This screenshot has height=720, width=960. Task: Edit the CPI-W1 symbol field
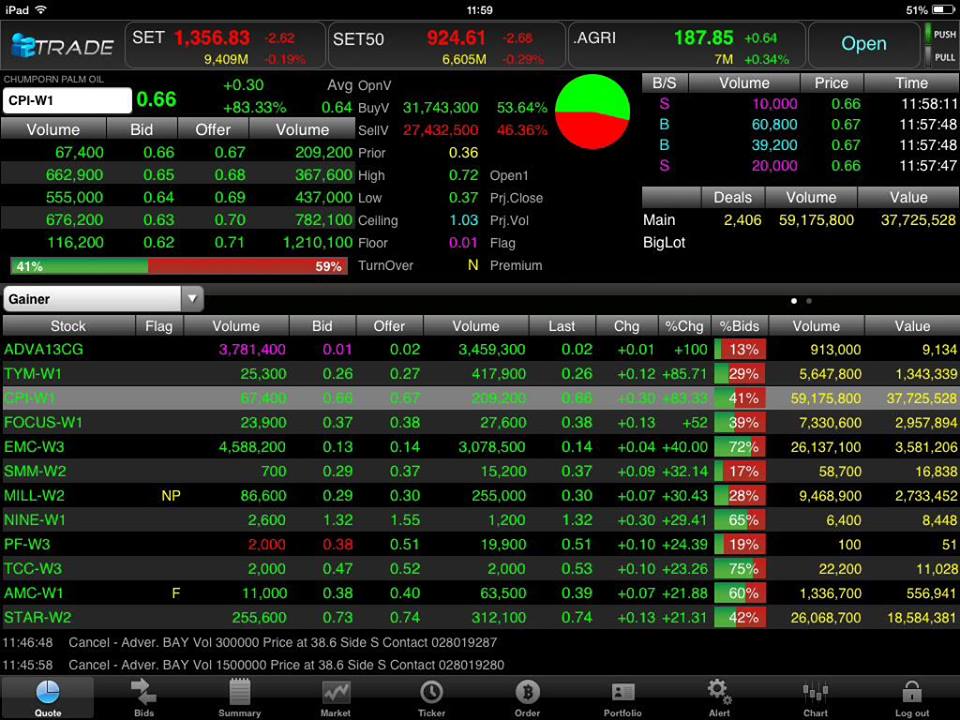point(67,100)
